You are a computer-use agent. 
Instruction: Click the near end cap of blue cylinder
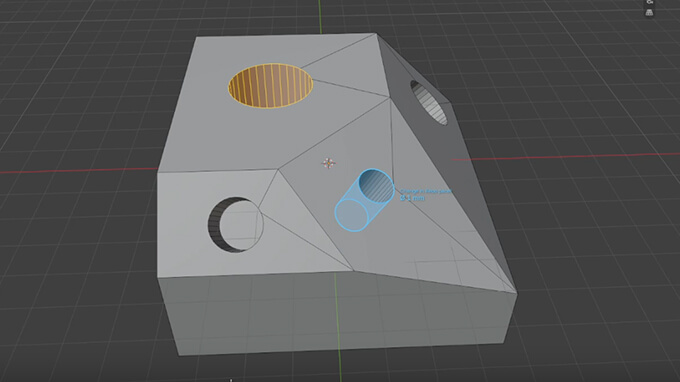351,214
